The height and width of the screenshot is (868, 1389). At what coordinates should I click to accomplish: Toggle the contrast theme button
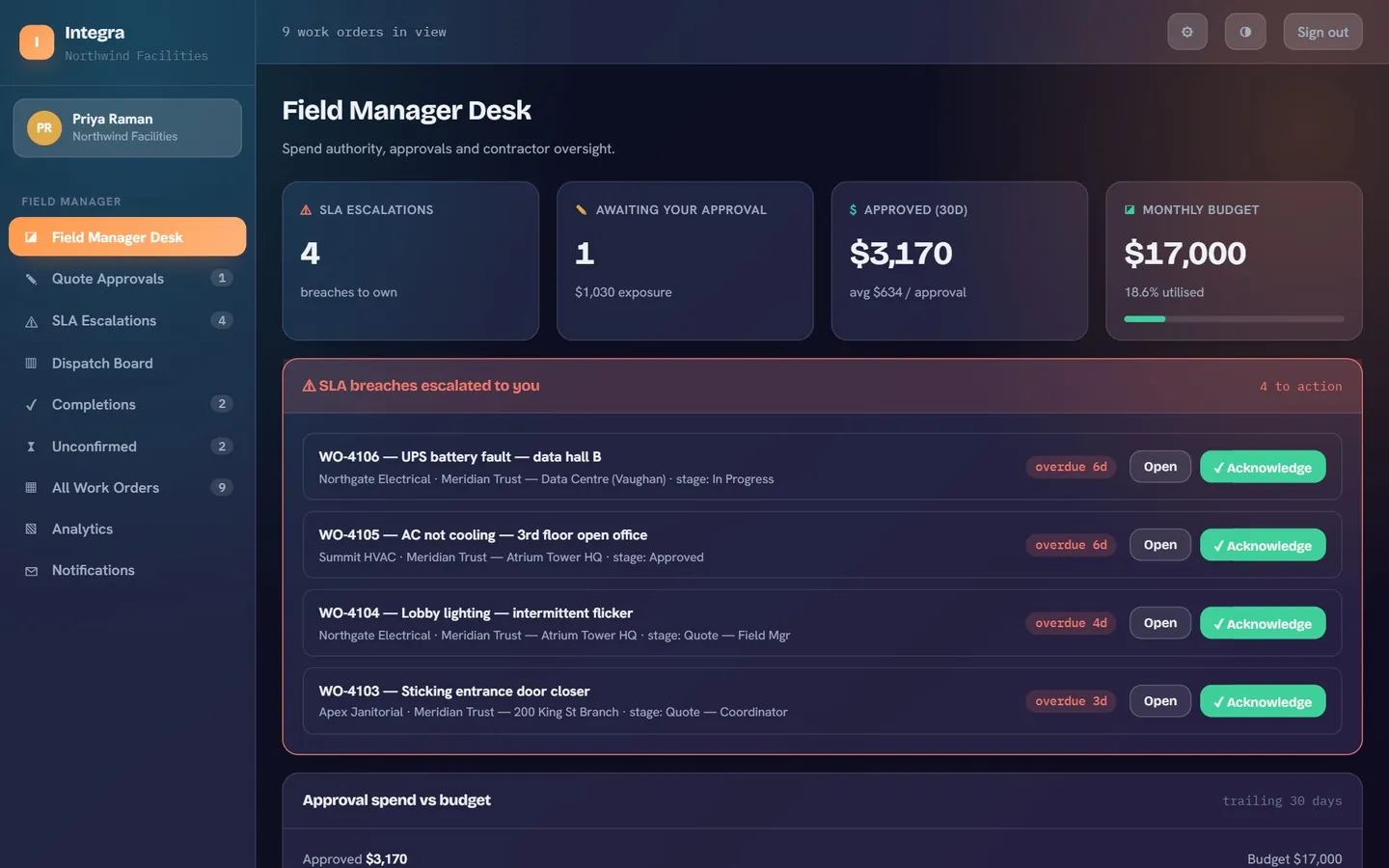(x=1245, y=32)
